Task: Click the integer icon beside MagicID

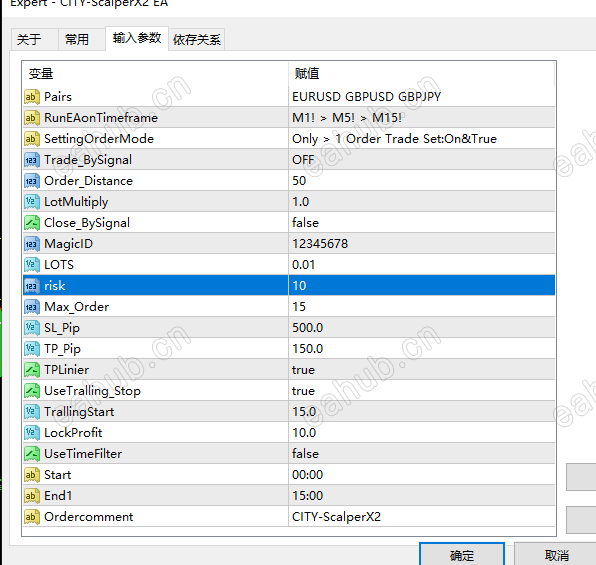Action: (x=32, y=244)
